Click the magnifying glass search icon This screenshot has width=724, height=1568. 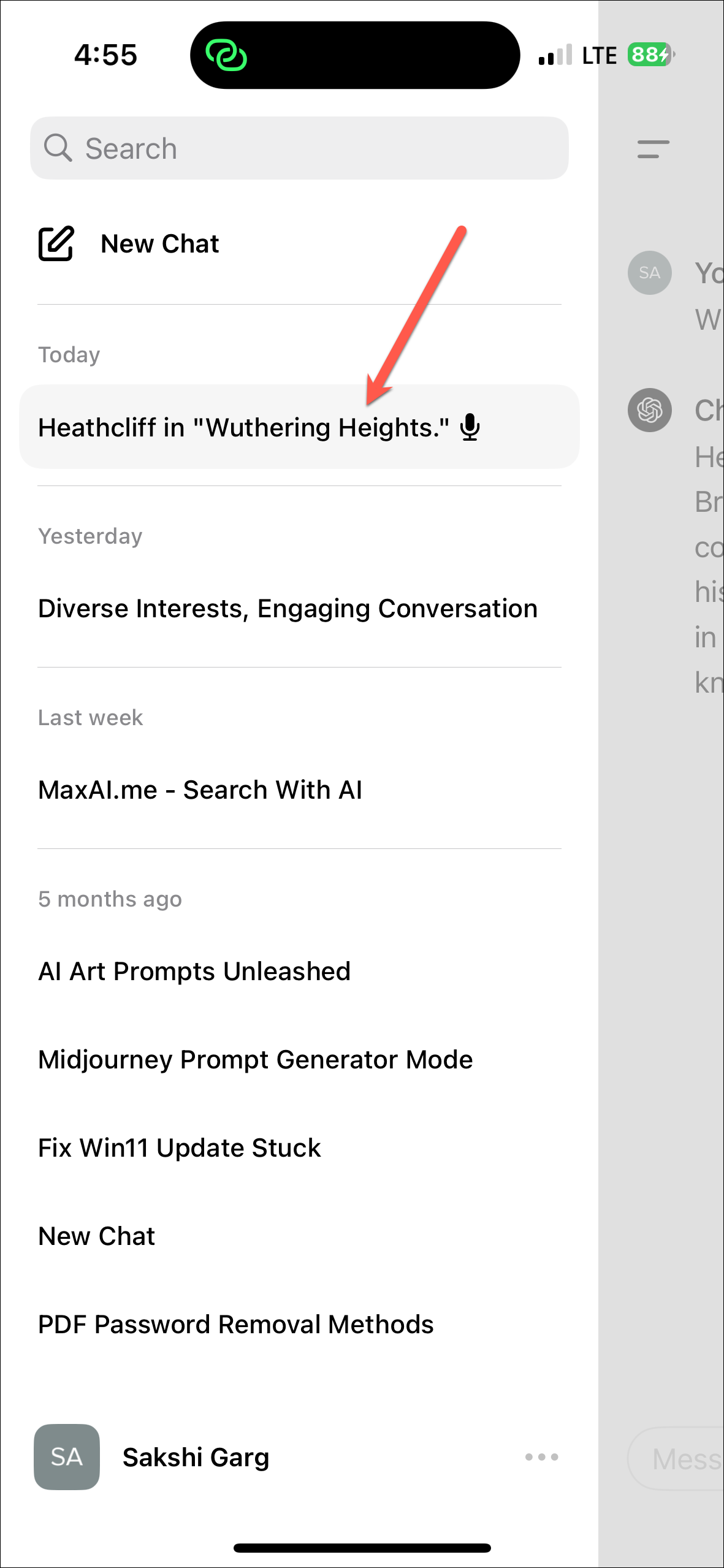point(58,148)
